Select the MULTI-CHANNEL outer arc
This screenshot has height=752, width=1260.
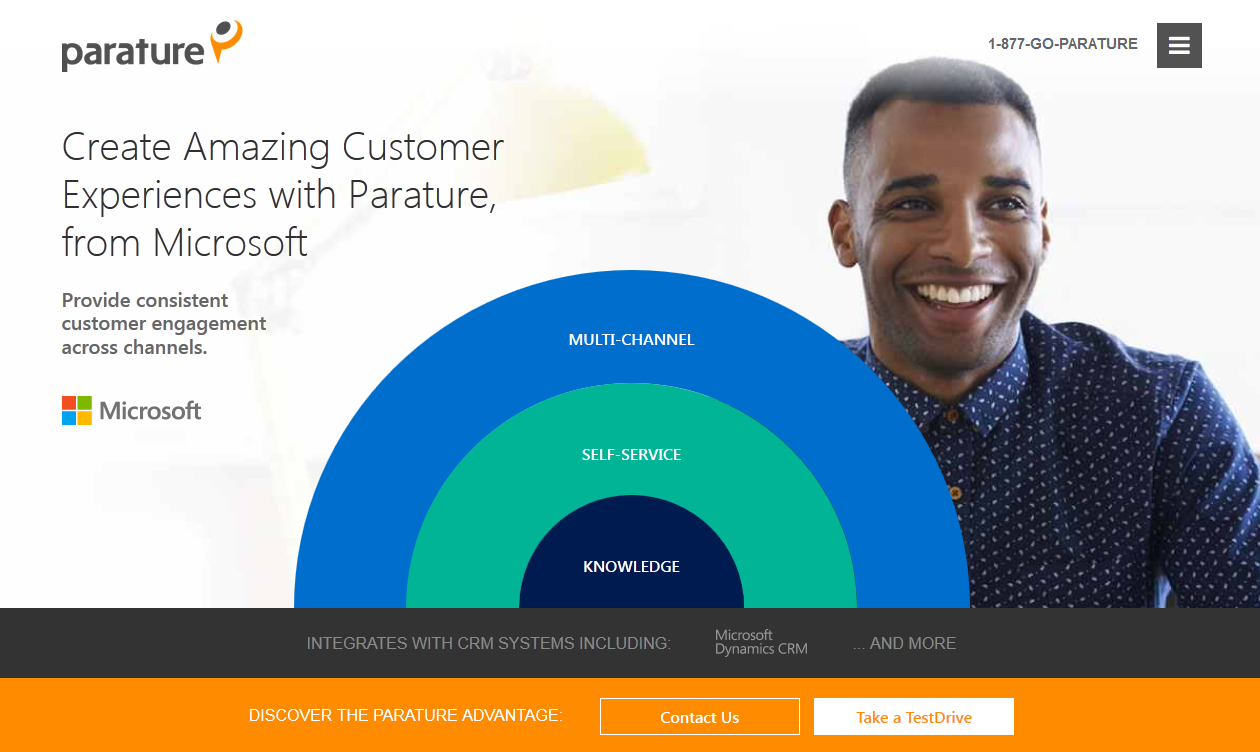point(631,339)
